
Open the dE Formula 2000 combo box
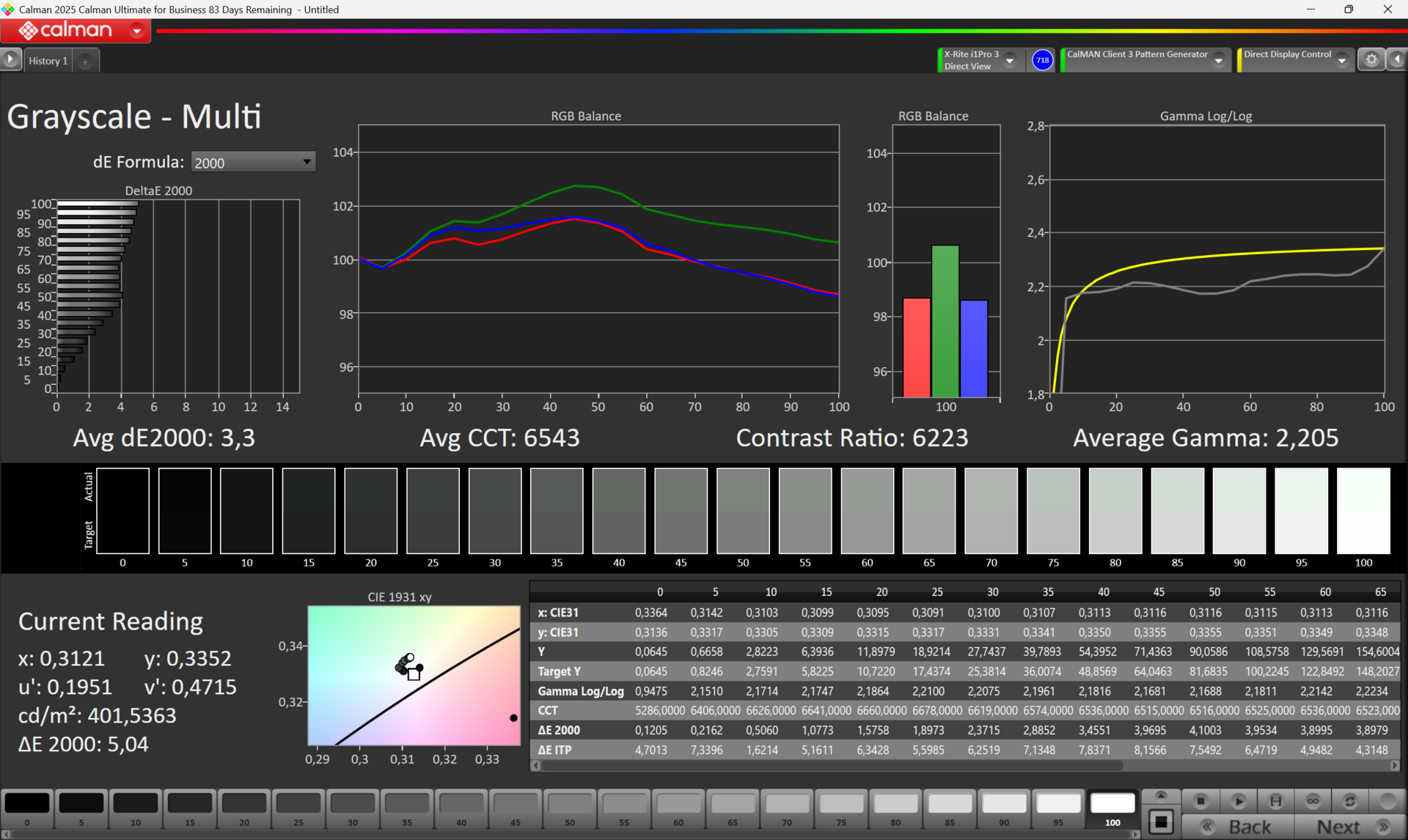253,162
